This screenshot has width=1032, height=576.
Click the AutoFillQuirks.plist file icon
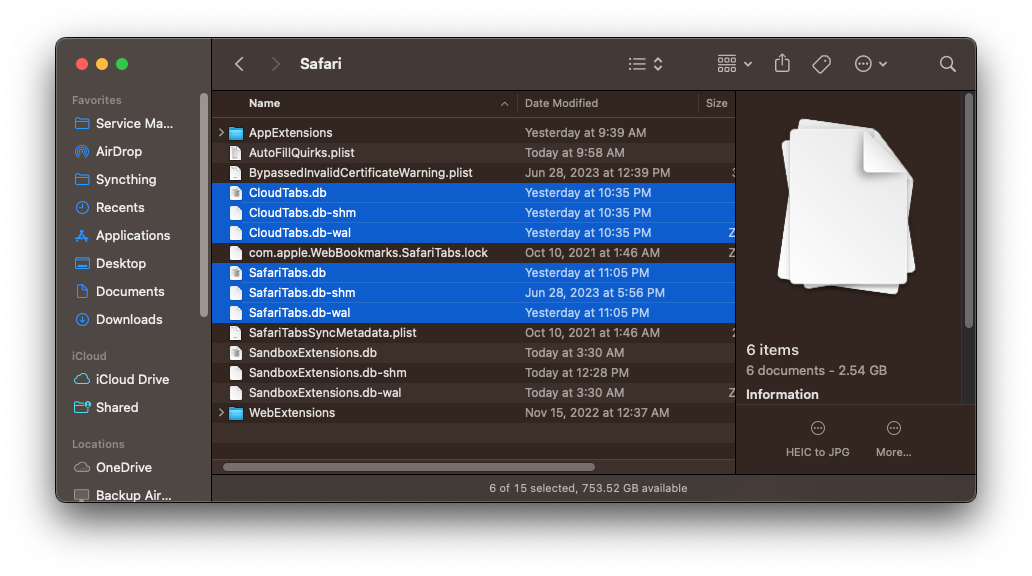(x=236, y=153)
